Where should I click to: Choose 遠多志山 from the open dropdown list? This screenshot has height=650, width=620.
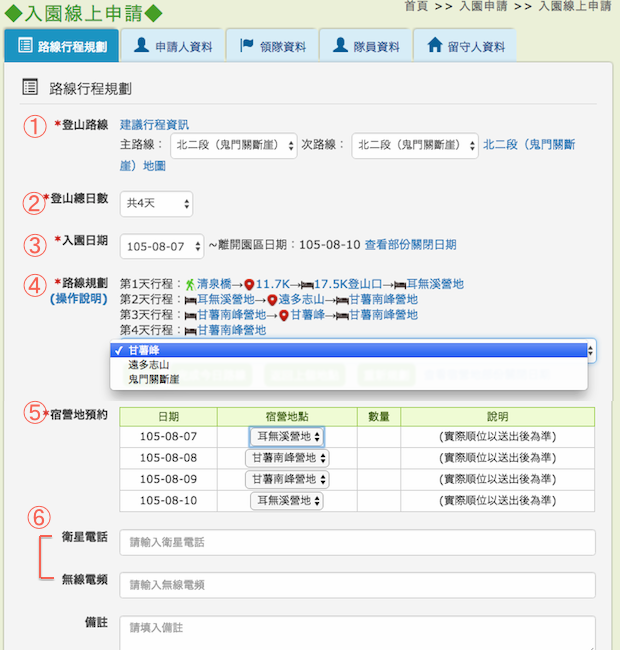point(147,365)
